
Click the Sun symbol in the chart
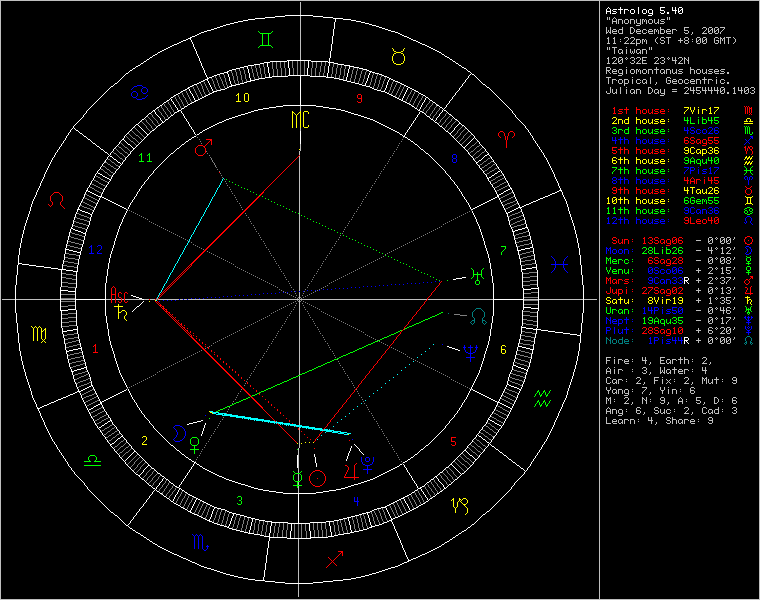coord(317,479)
